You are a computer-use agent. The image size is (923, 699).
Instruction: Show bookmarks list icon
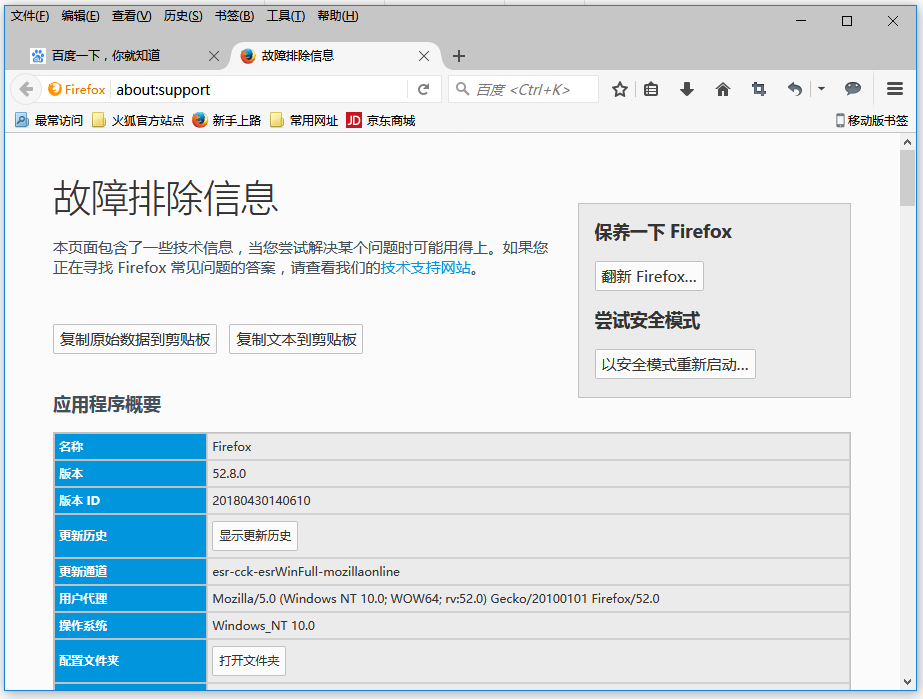(651, 89)
